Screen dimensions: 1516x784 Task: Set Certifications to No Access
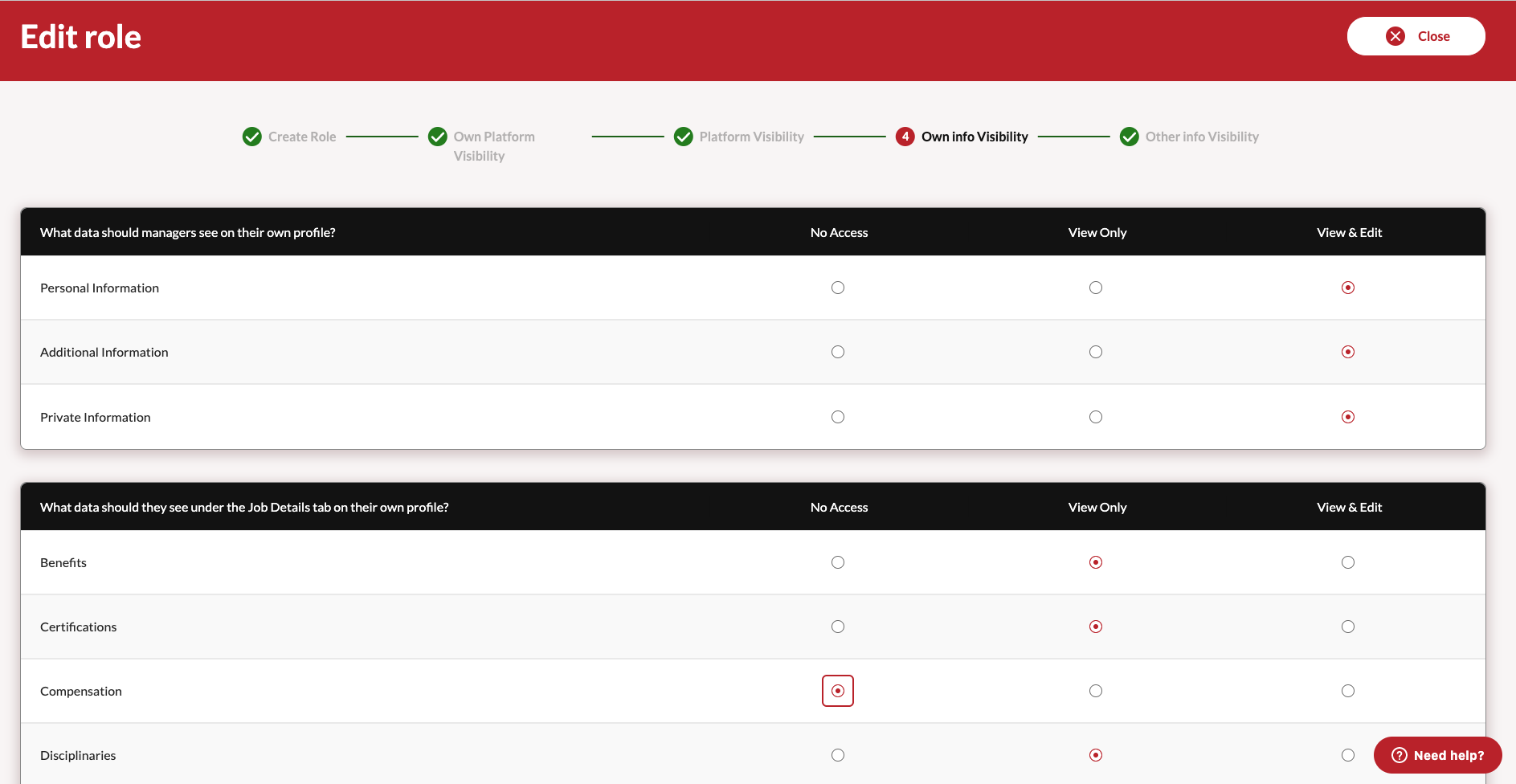[838, 627]
